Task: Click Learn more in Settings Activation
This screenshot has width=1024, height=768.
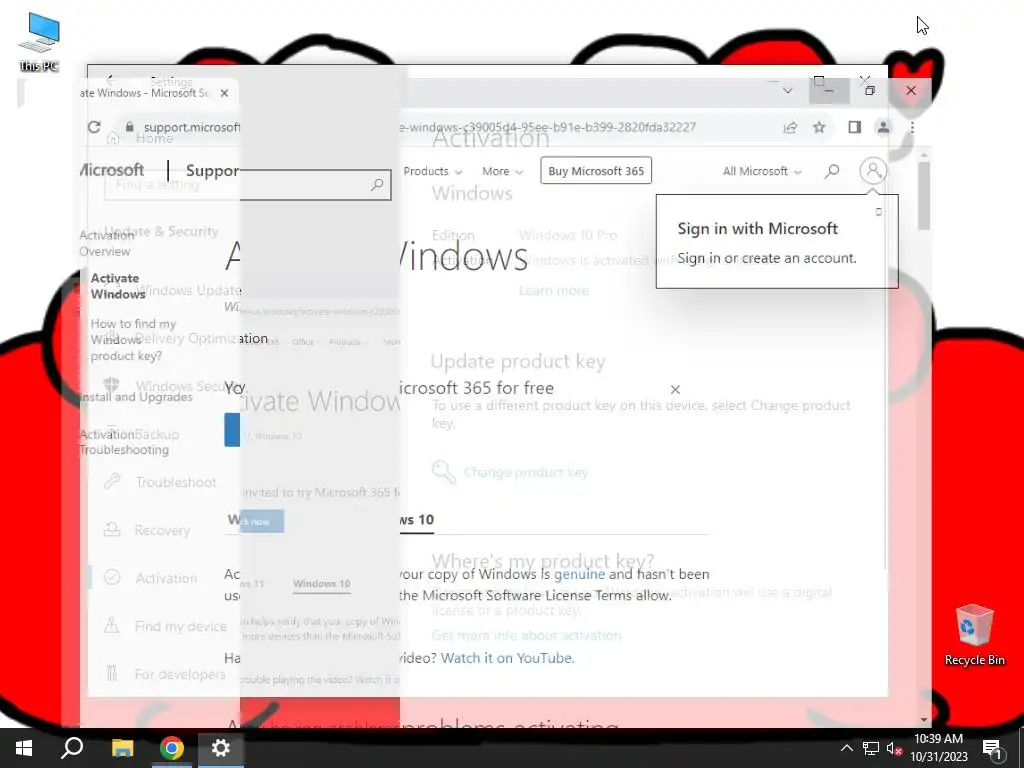Action: pos(554,291)
